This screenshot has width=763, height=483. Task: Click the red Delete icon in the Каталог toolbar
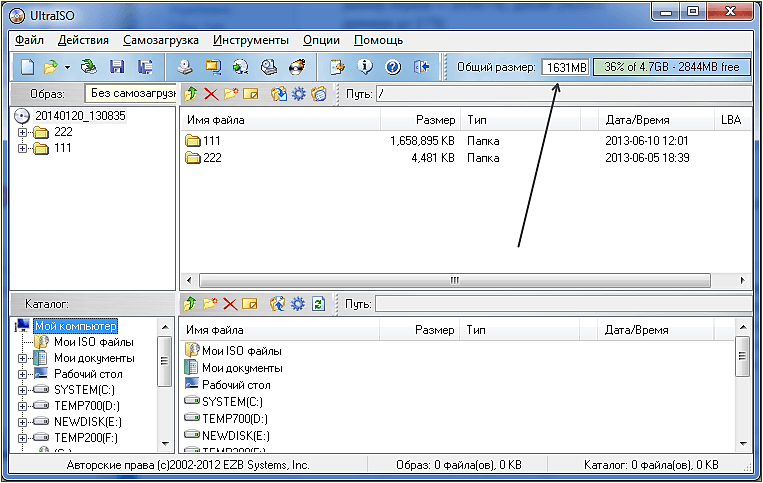[230, 304]
